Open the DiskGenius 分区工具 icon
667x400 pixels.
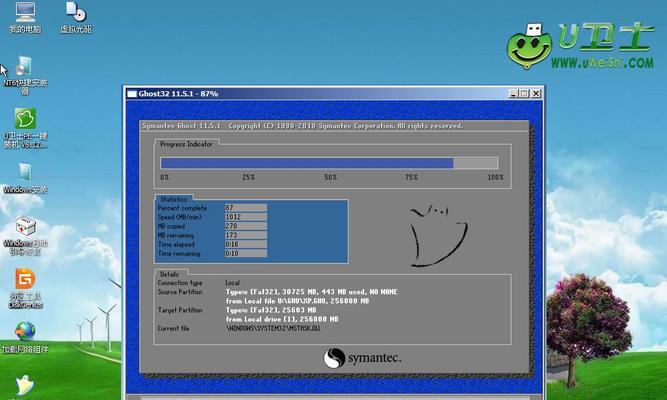[25, 279]
